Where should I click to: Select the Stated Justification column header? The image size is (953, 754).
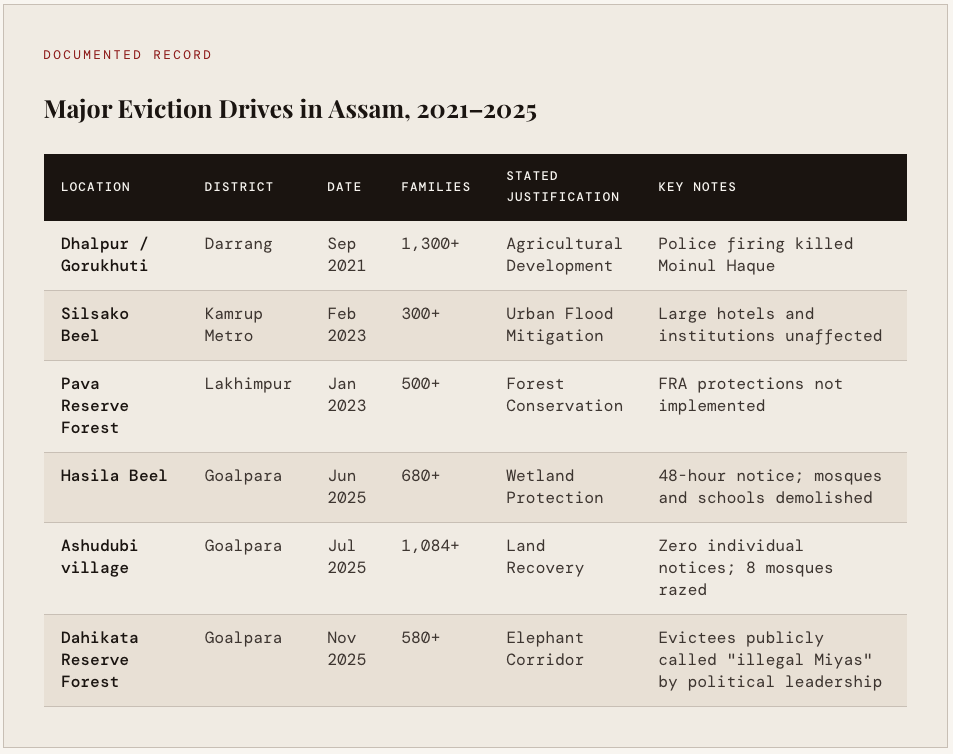coord(562,187)
